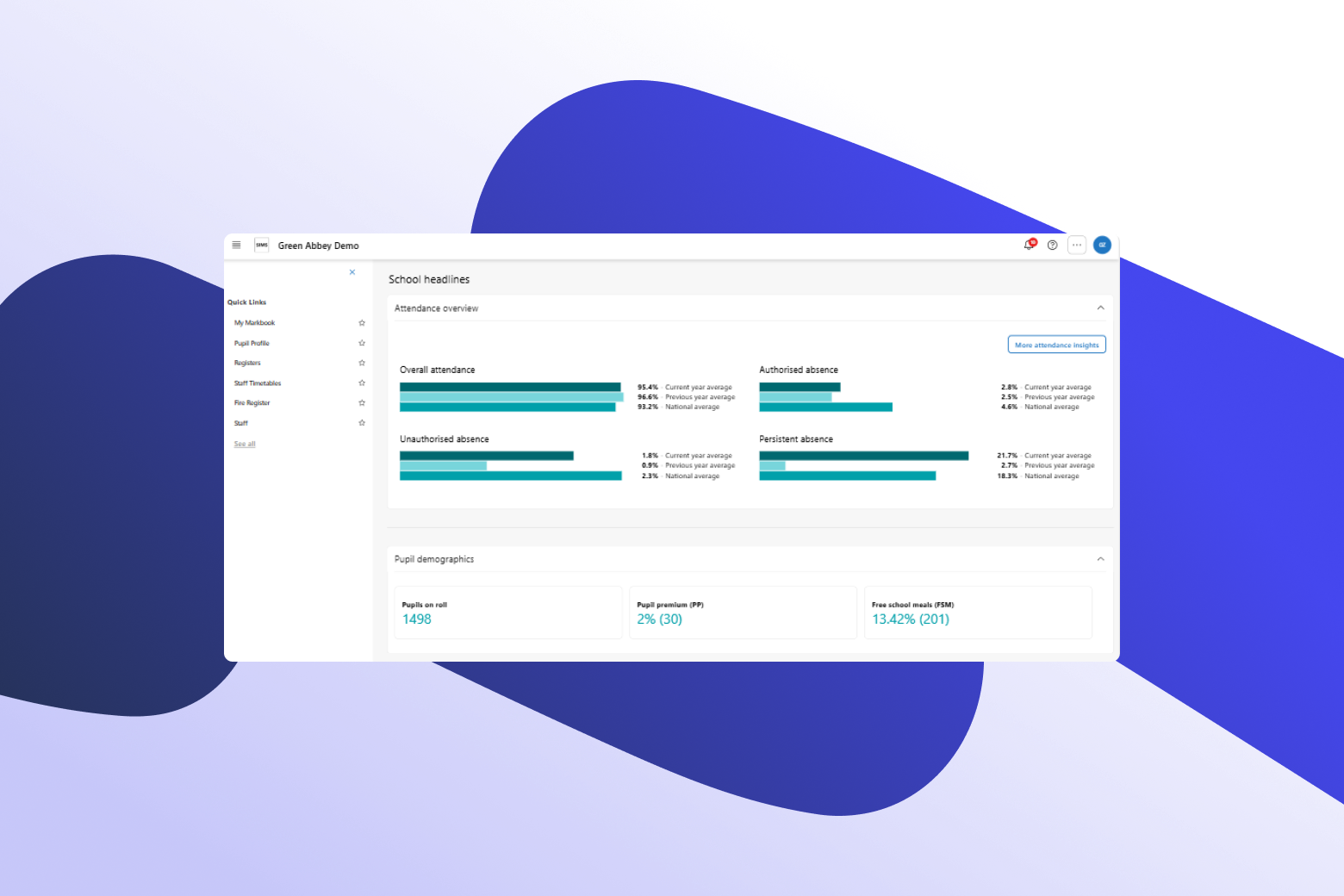This screenshot has width=1344, height=896.
Task: Click the See all link
Action: 245,445
